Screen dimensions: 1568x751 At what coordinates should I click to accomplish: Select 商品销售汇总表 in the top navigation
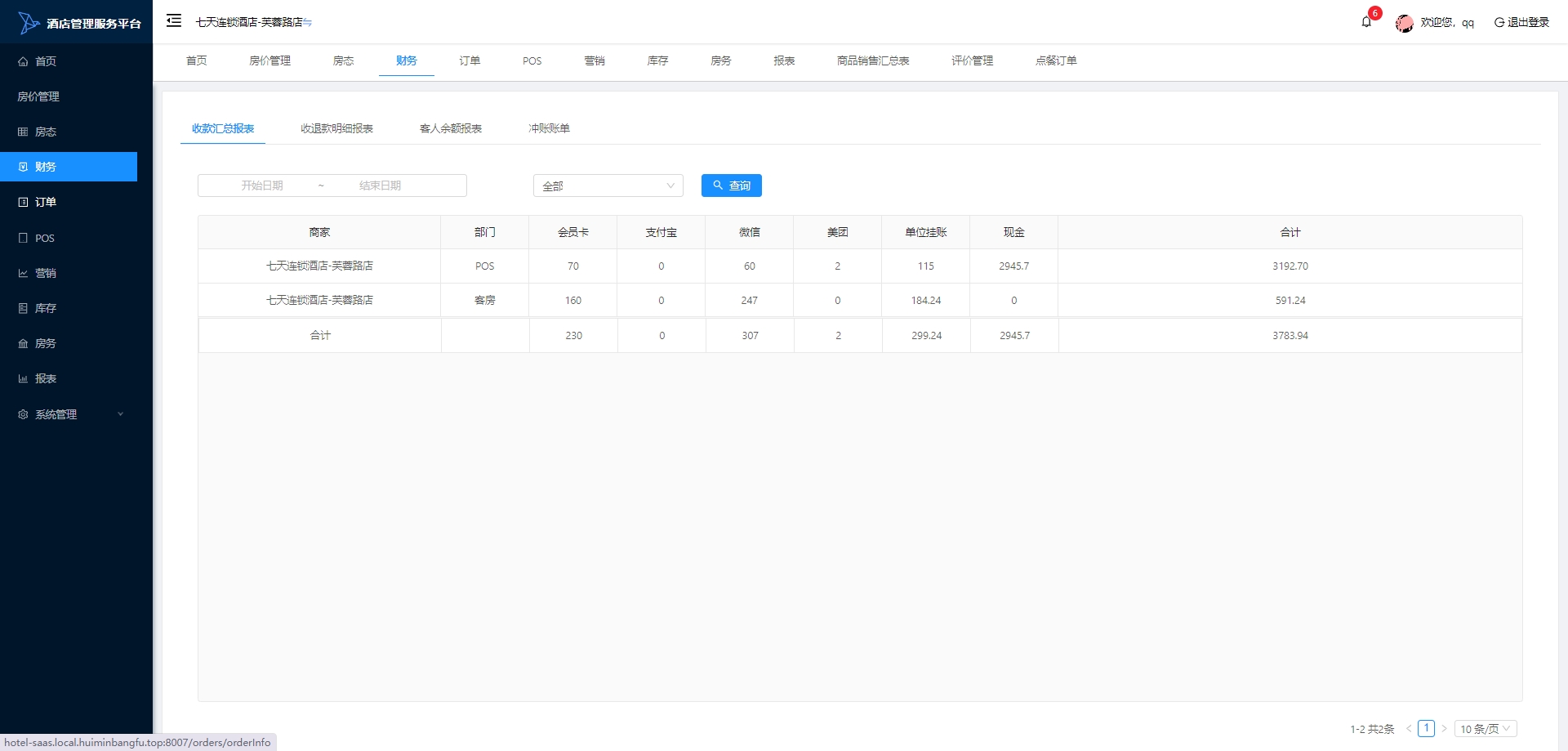pyautogui.click(x=872, y=60)
